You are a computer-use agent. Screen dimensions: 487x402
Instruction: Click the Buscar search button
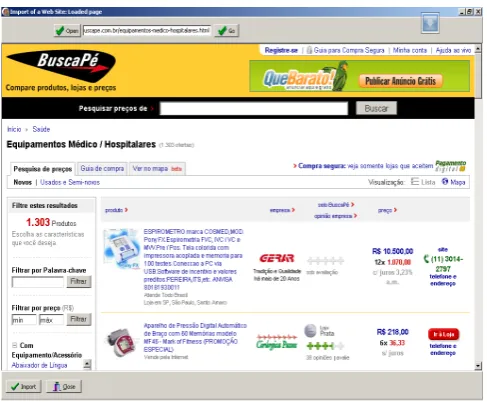(376, 108)
